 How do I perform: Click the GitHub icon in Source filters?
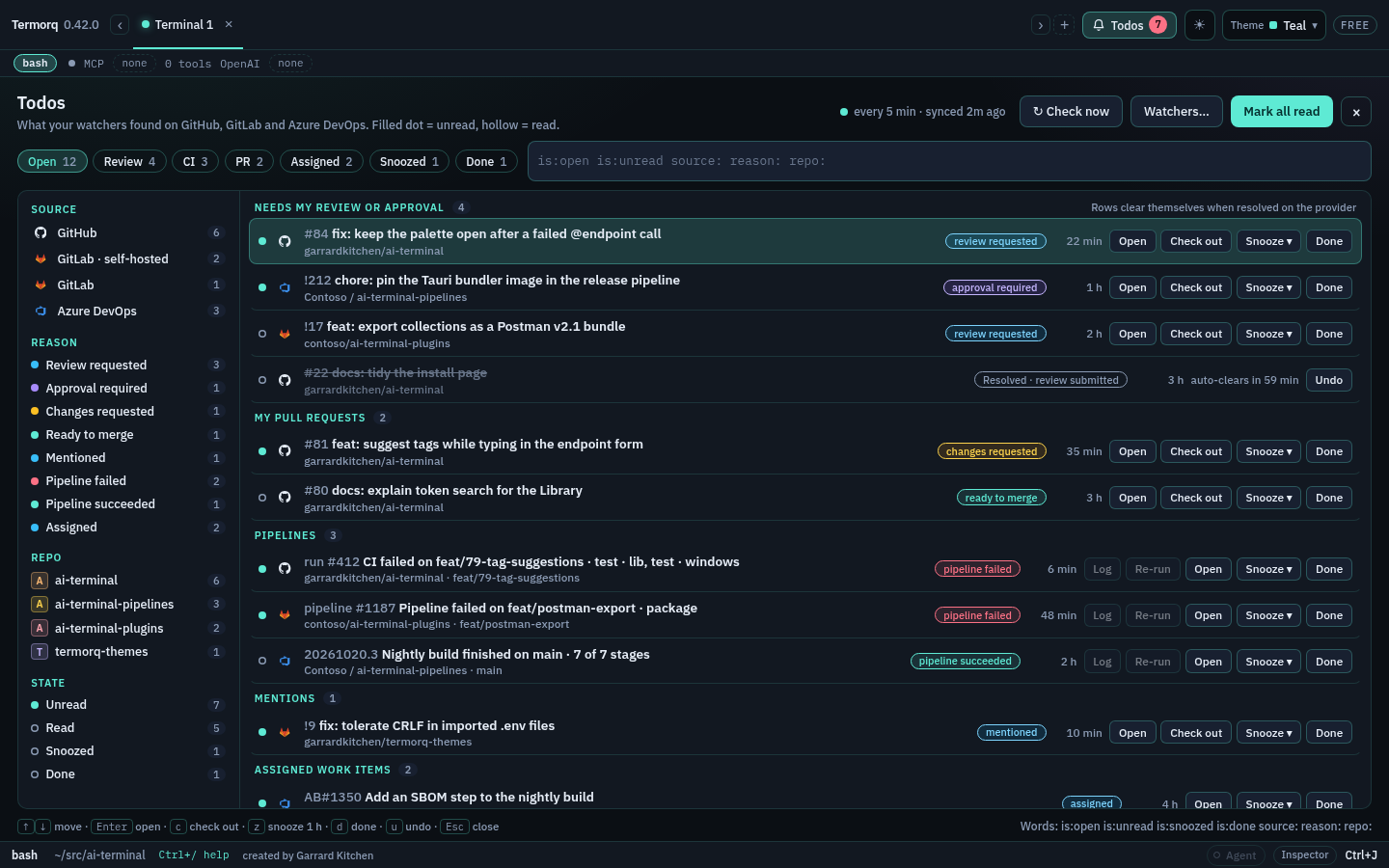pyautogui.click(x=41, y=232)
